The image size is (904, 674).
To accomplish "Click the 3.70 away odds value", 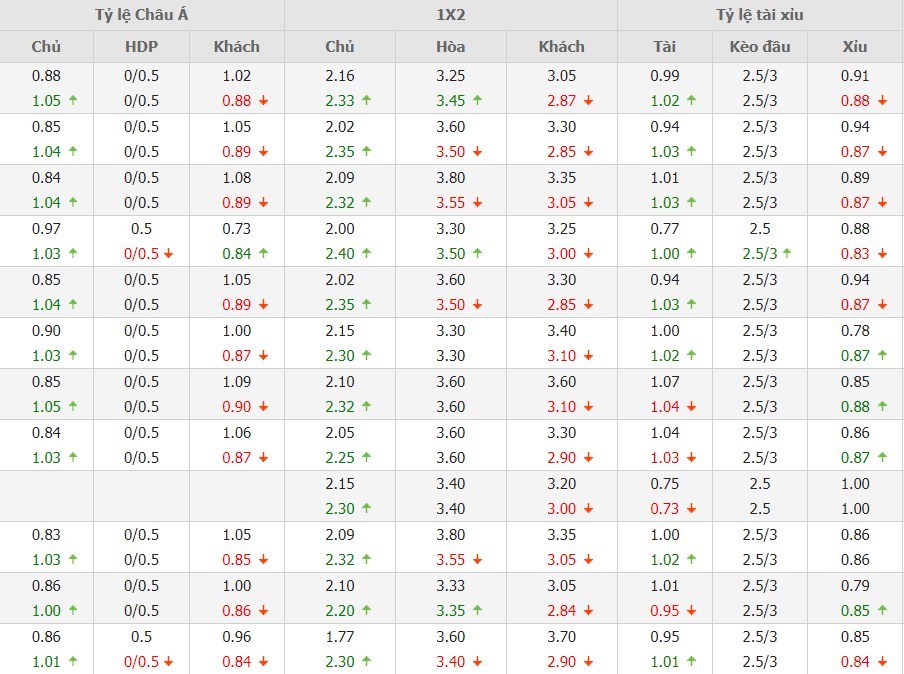I will 561,636.
